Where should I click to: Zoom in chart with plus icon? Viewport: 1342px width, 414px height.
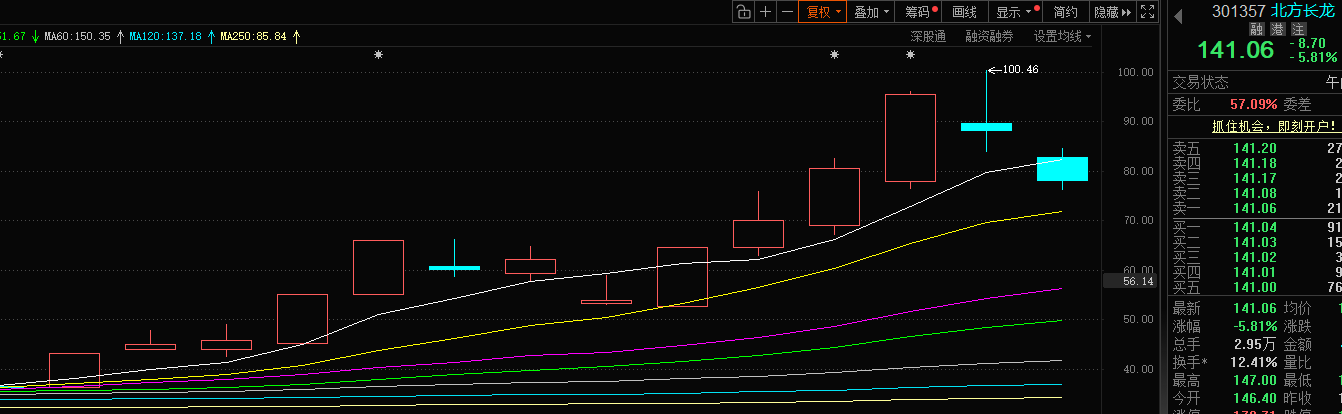click(765, 12)
